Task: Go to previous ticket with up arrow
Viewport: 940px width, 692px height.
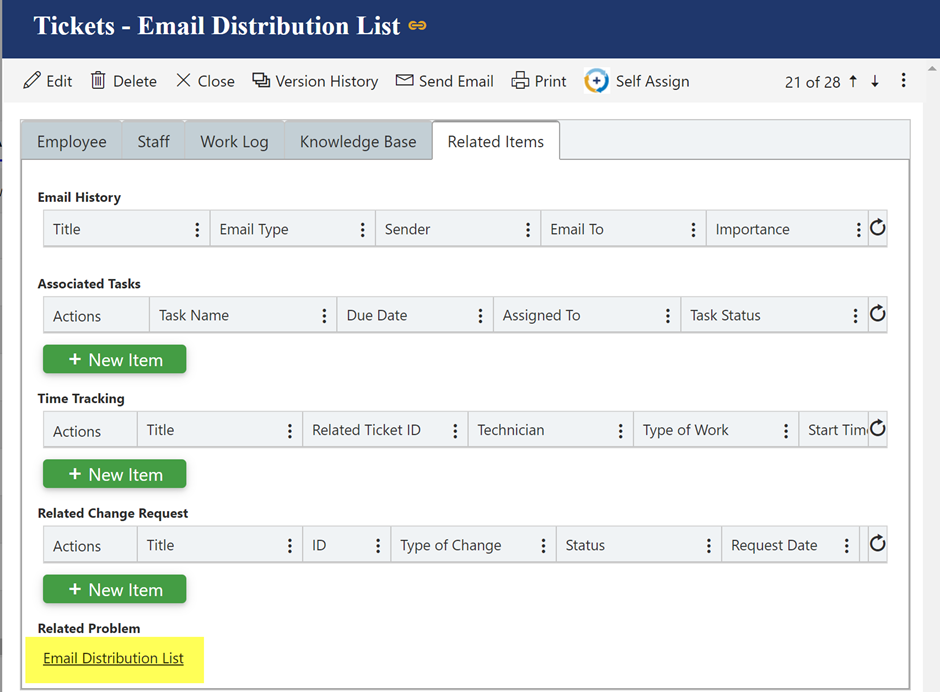Action: [x=853, y=82]
